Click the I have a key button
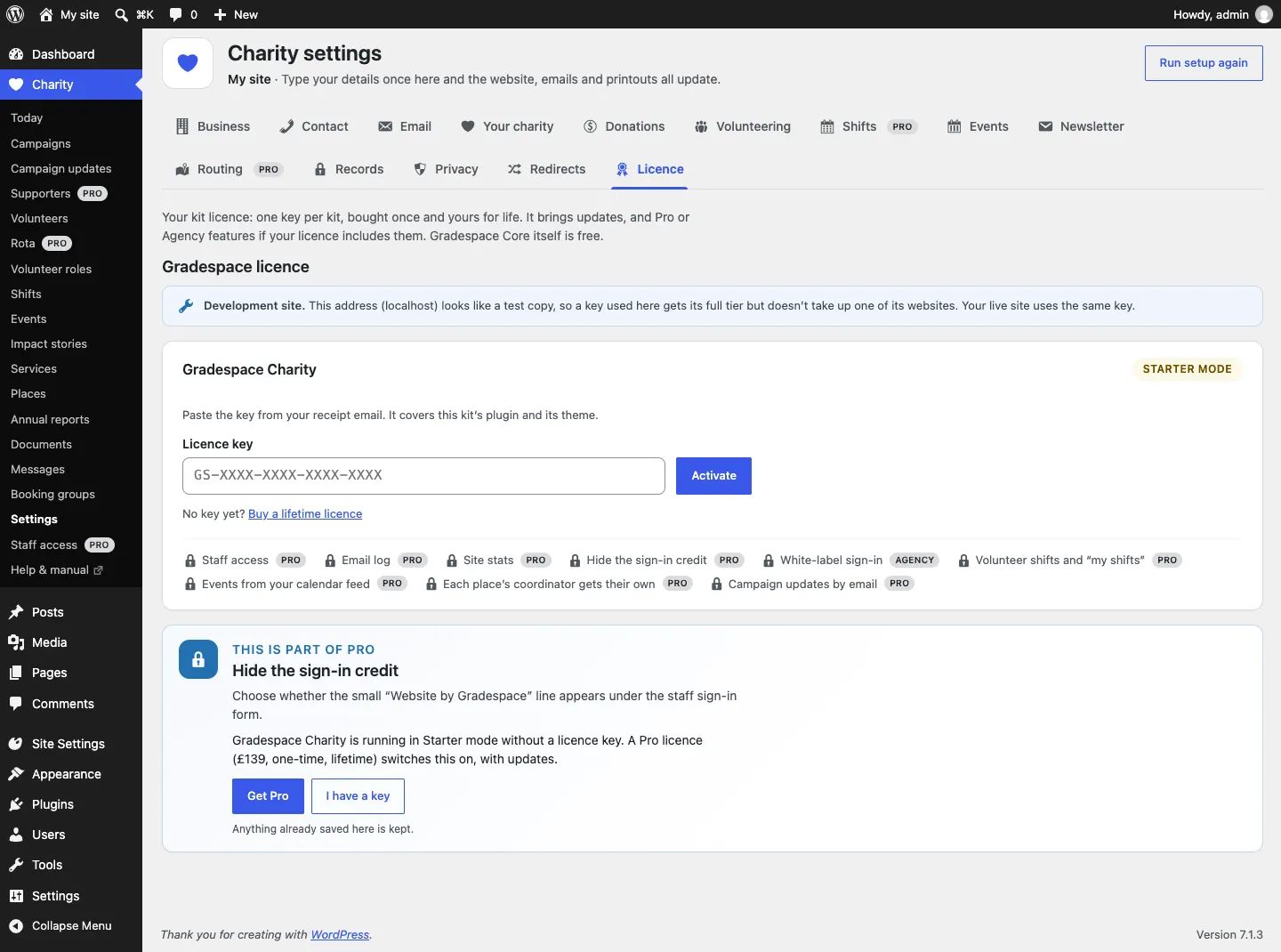 point(358,796)
